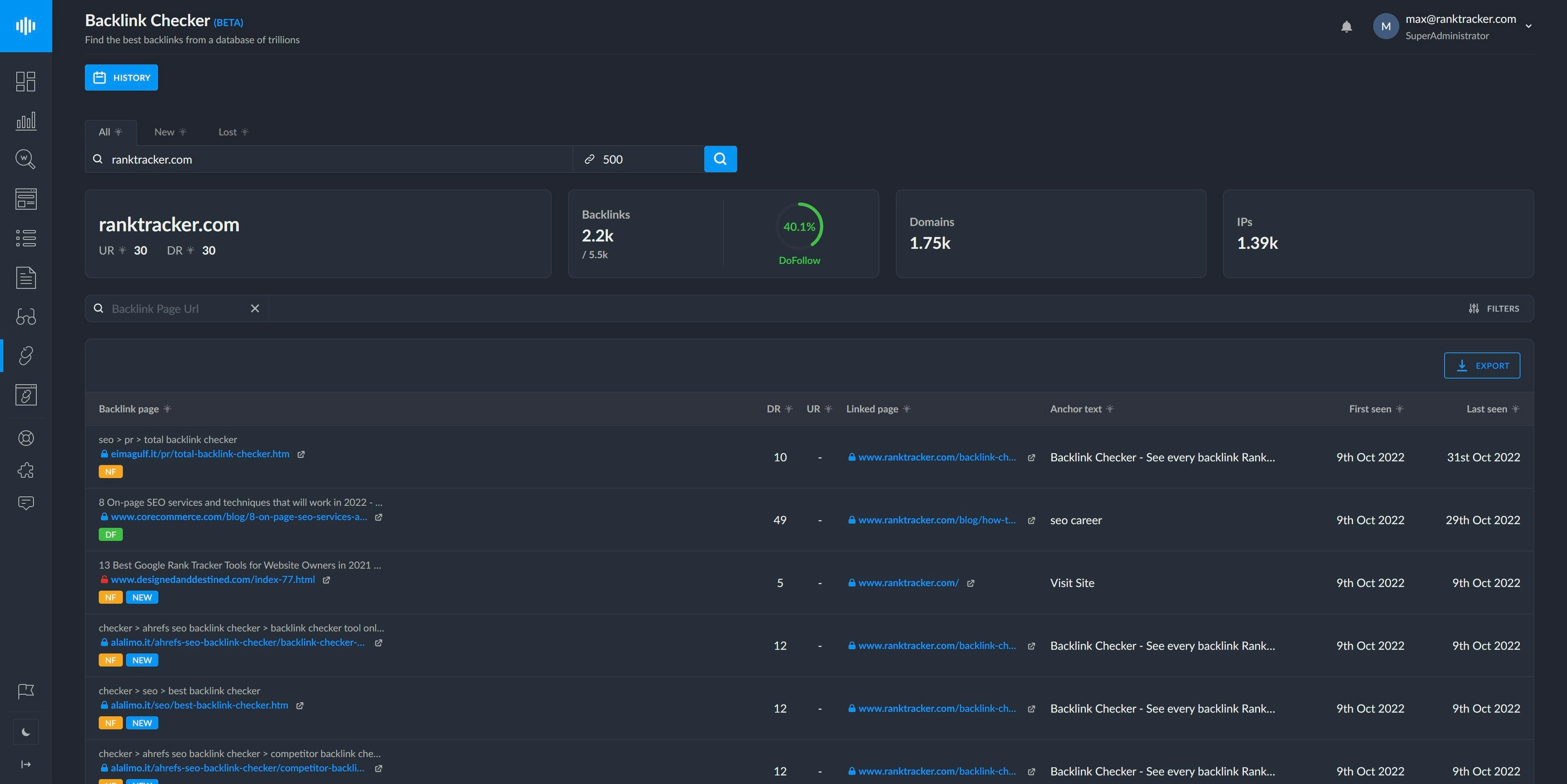Screen dimensions: 1567x784
Task: Open www.designedanddestined.com/index-77.html link
Action: [x=212, y=579]
